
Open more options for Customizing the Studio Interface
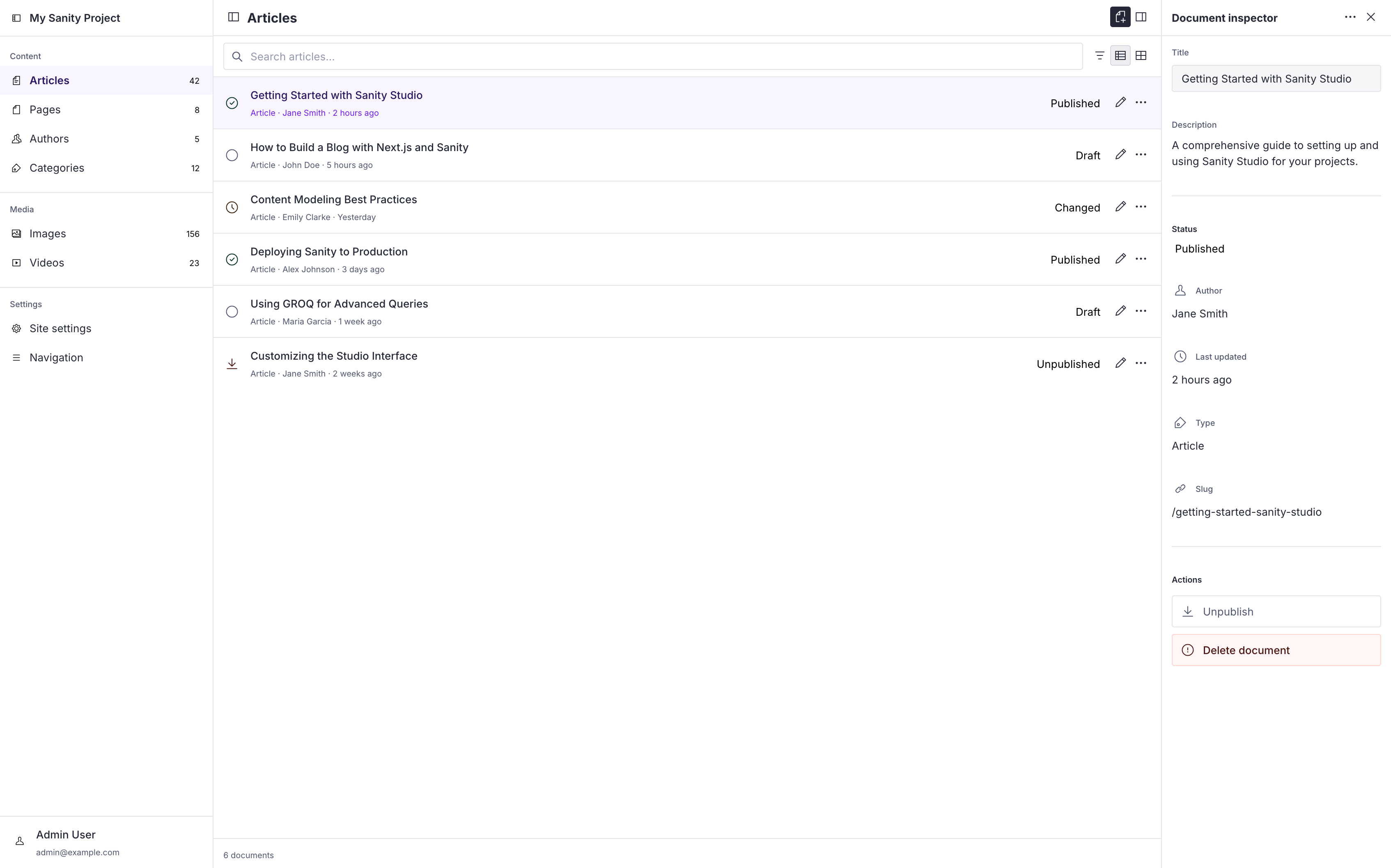(x=1141, y=364)
